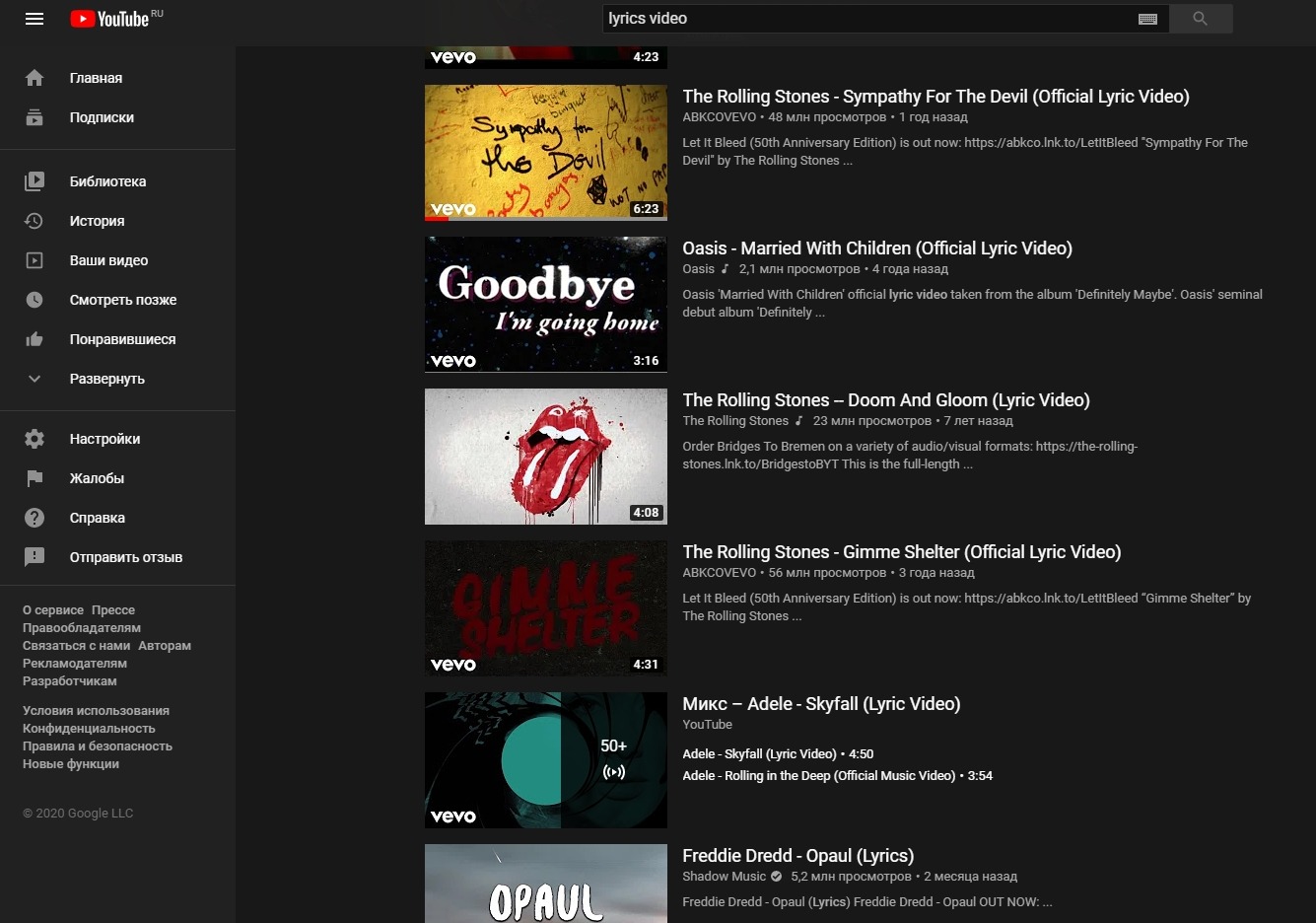Open Связаться с нами footer link
Viewport: 1316px width, 923px height.
pos(77,646)
